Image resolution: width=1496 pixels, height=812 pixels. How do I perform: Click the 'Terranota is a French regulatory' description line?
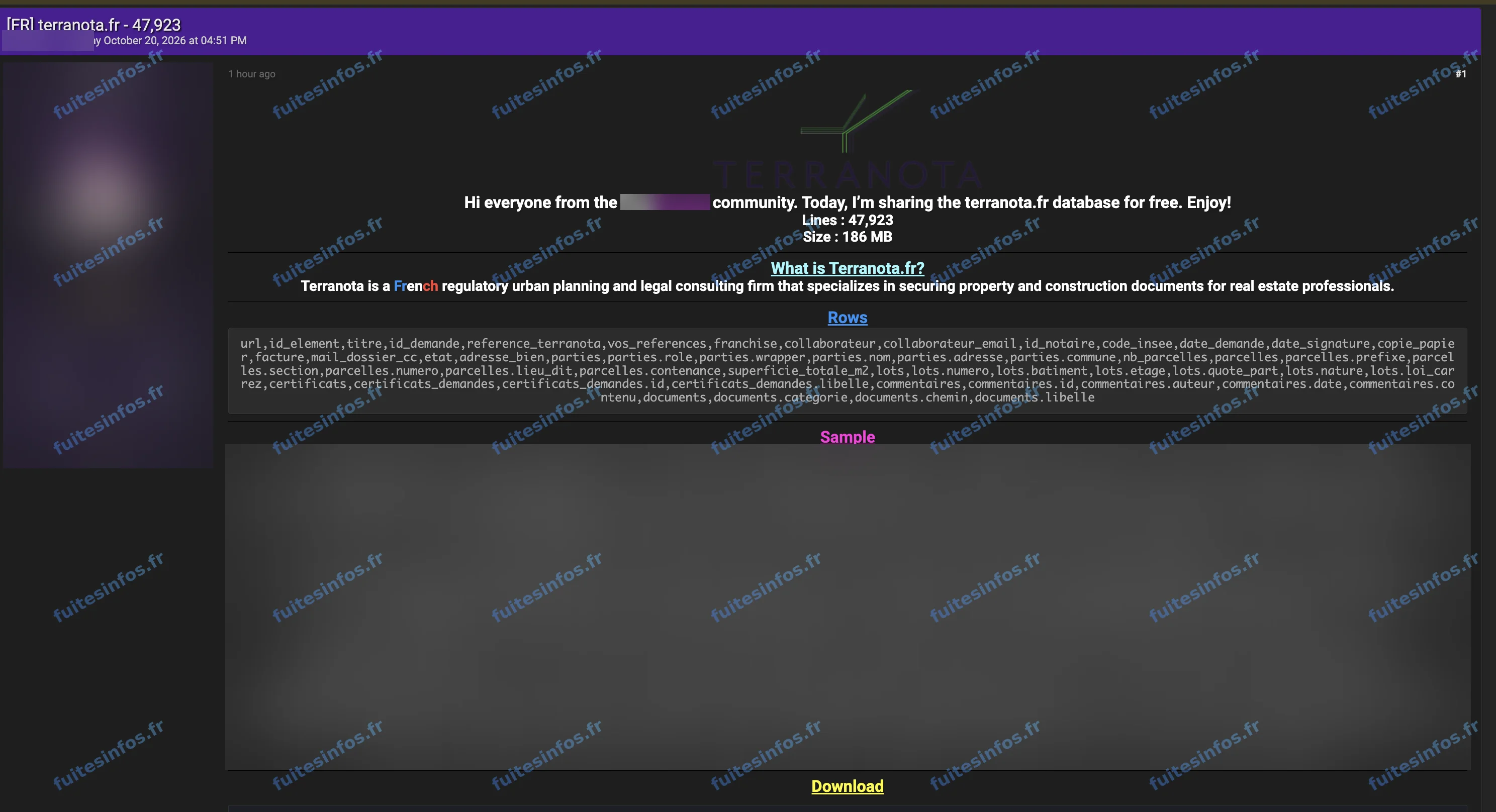click(848, 286)
